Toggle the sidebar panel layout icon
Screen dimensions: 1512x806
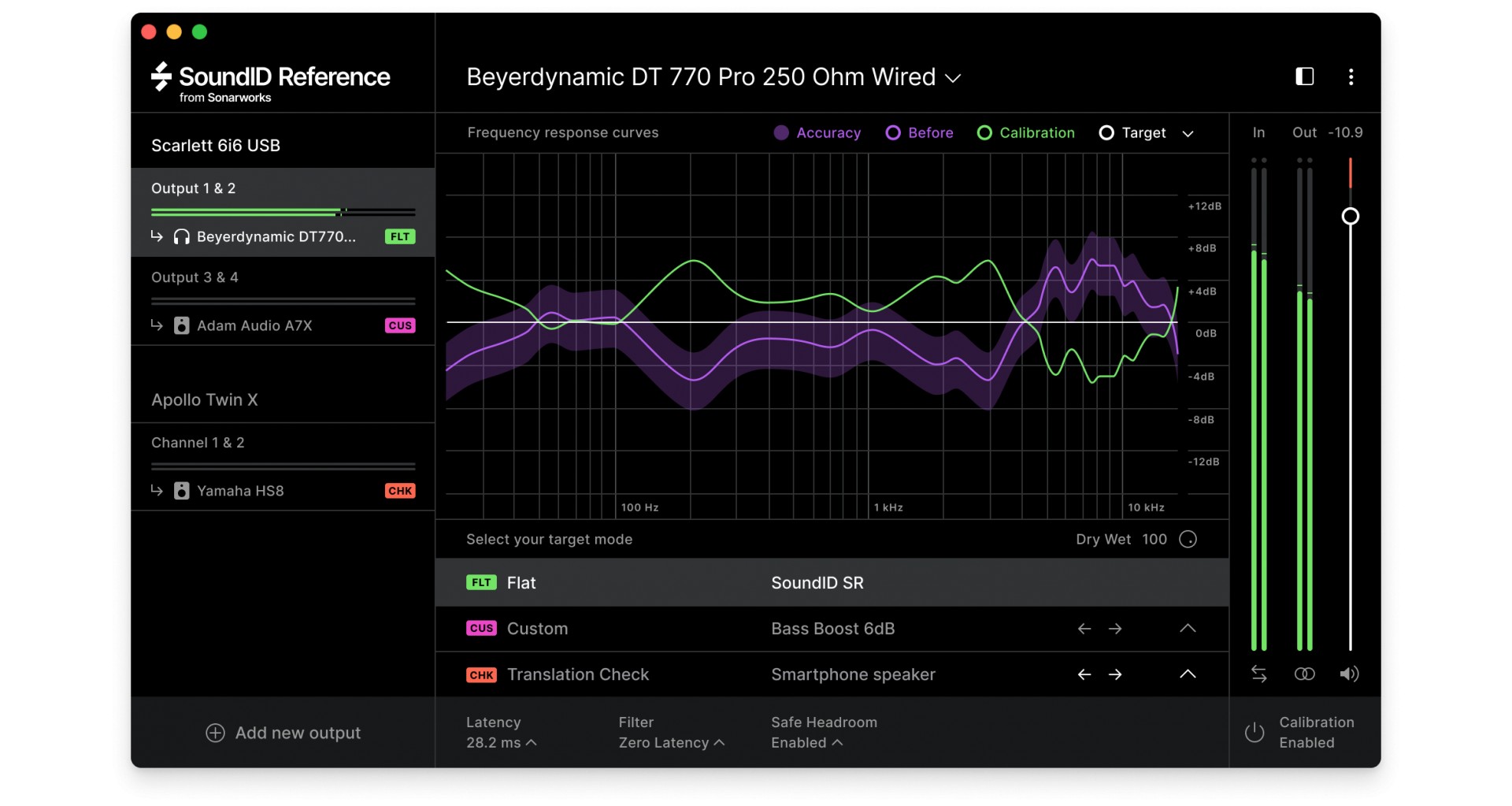click(x=1305, y=76)
